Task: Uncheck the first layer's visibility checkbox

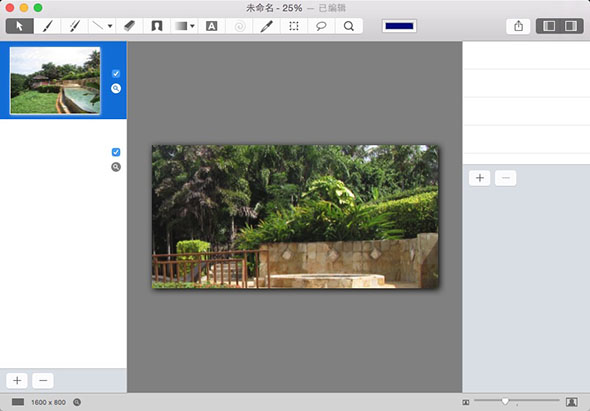Action: click(x=116, y=73)
